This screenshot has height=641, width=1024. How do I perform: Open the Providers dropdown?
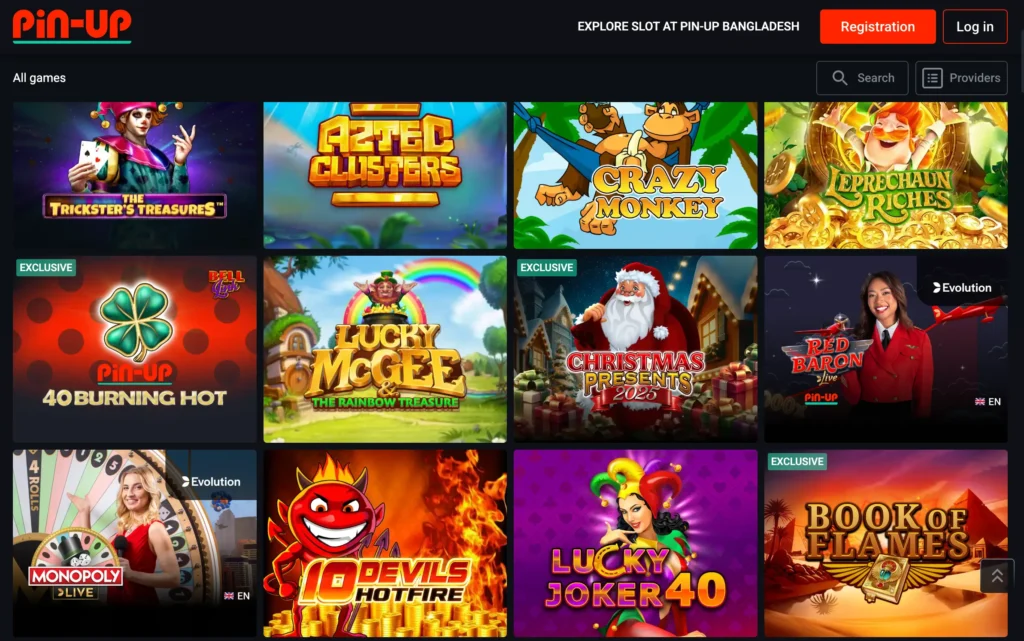point(961,78)
